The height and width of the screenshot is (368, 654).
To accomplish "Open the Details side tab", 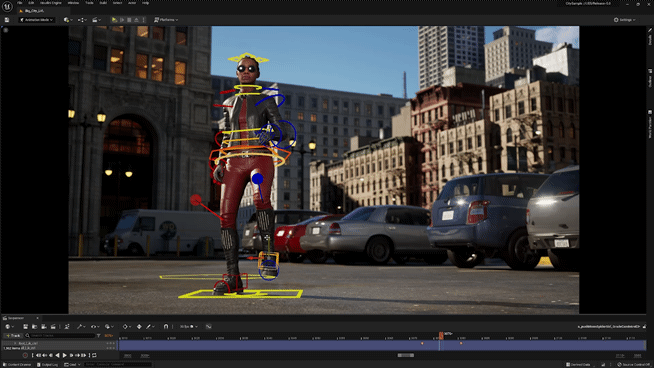I will pos(650,38).
